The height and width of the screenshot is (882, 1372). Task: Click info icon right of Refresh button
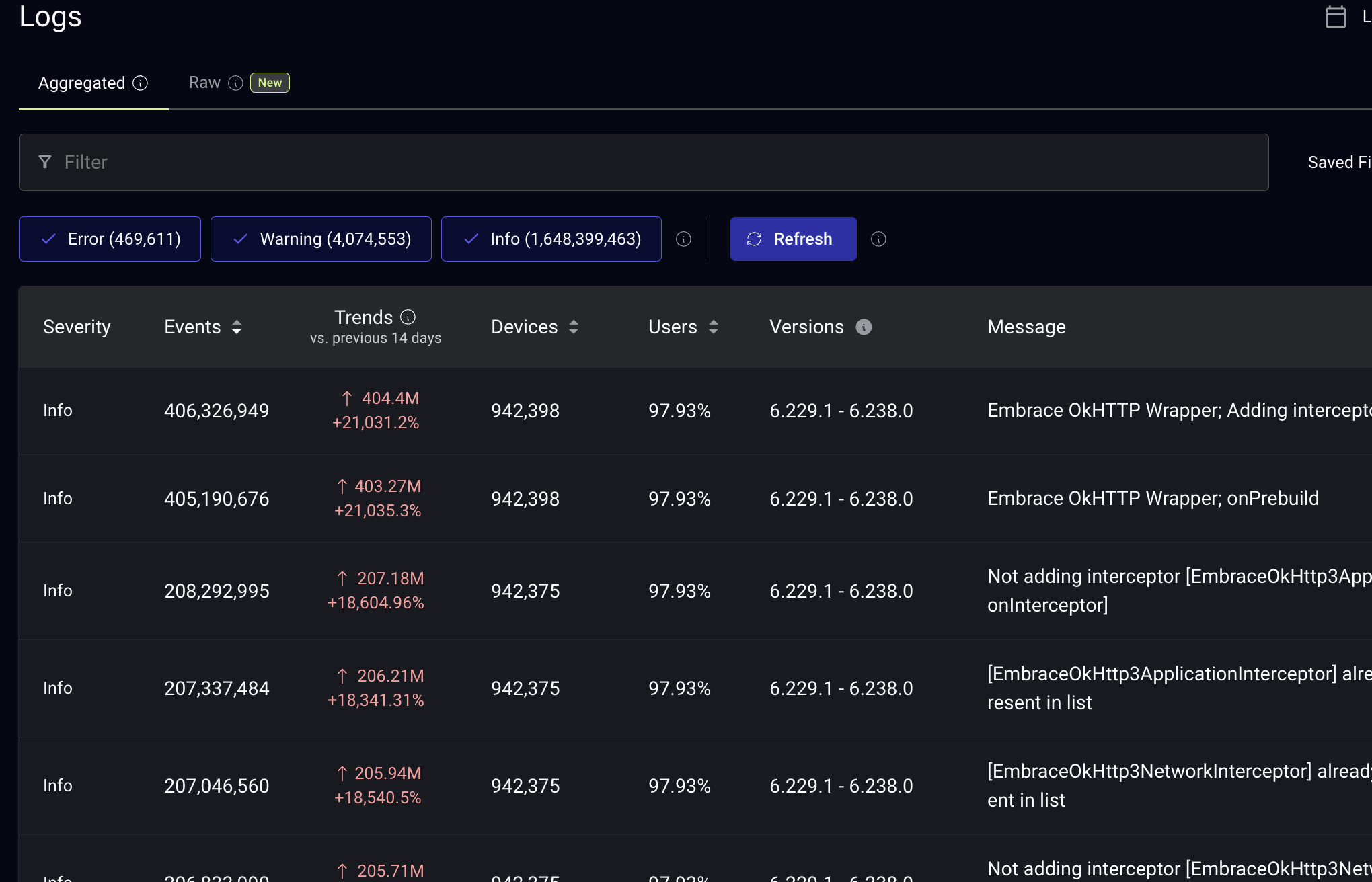click(x=878, y=239)
